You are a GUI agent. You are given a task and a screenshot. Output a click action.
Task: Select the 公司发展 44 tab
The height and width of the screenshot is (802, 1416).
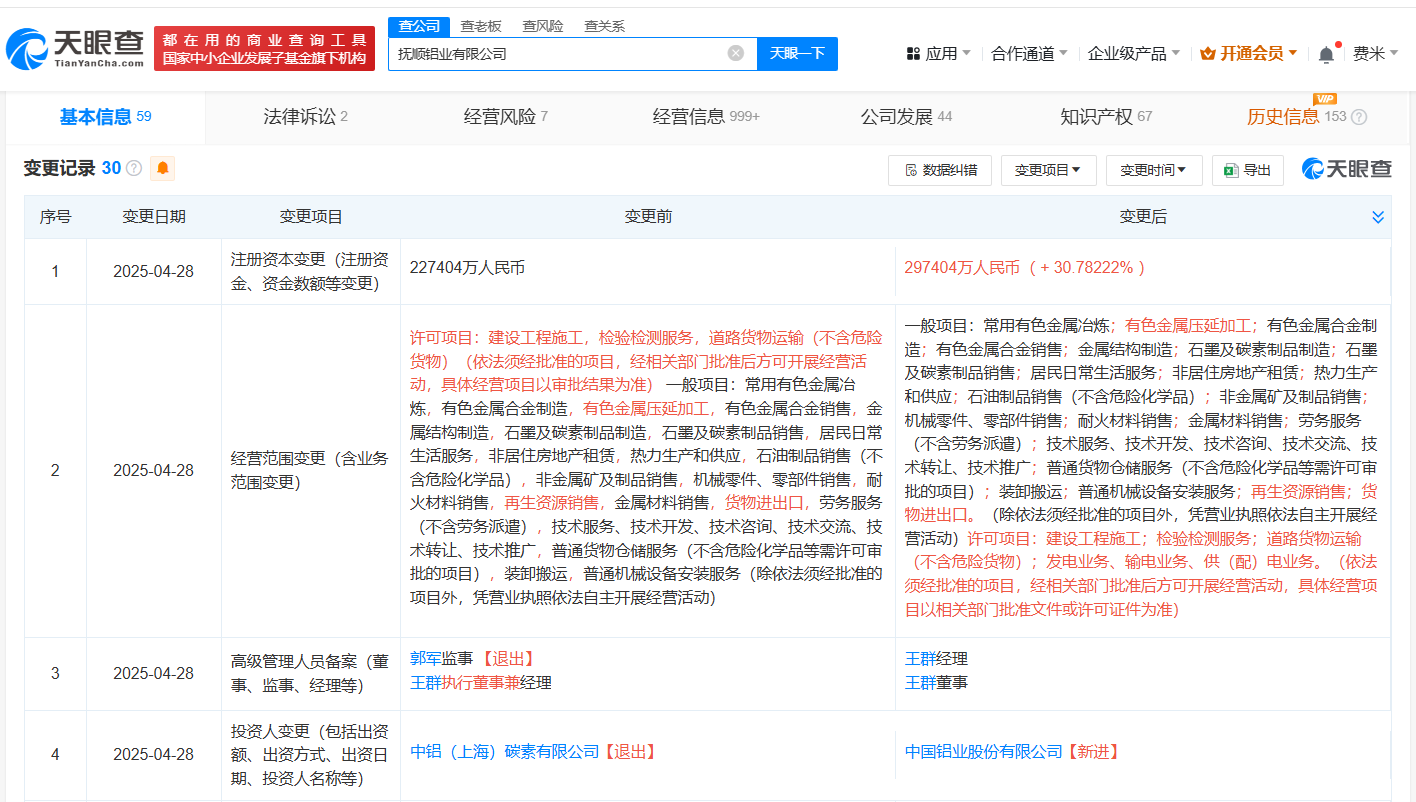906,117
